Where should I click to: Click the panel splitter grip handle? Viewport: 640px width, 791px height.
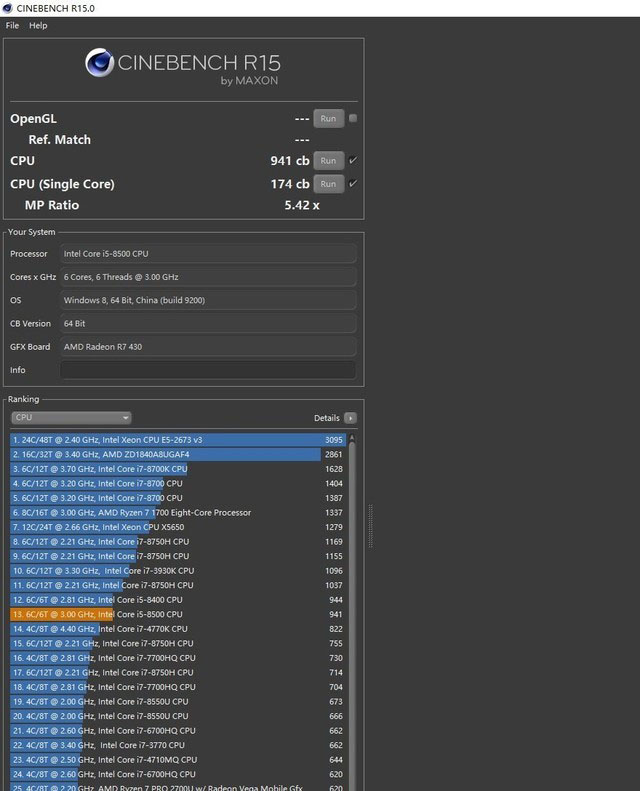click(x=371, y=526)
